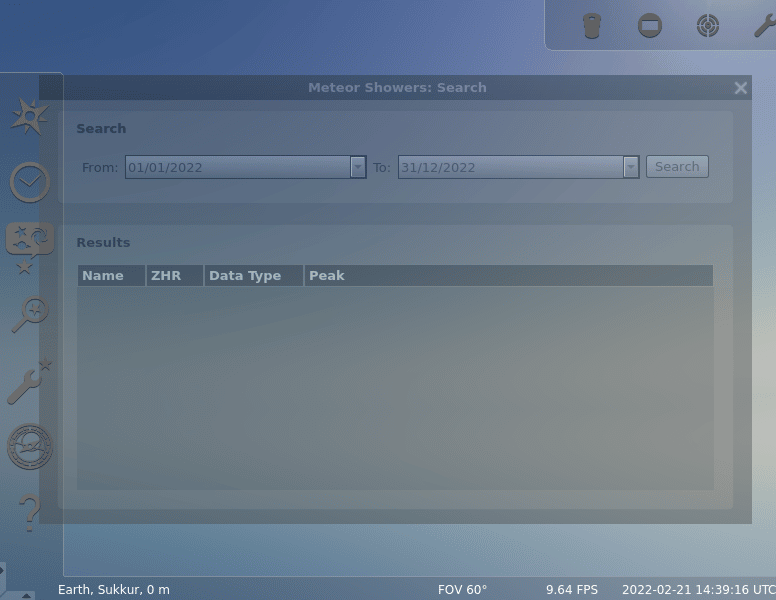Click the Earth, Sukkur location text
The width and height of the screenshot is (776, 600).
tap(114, 590)
